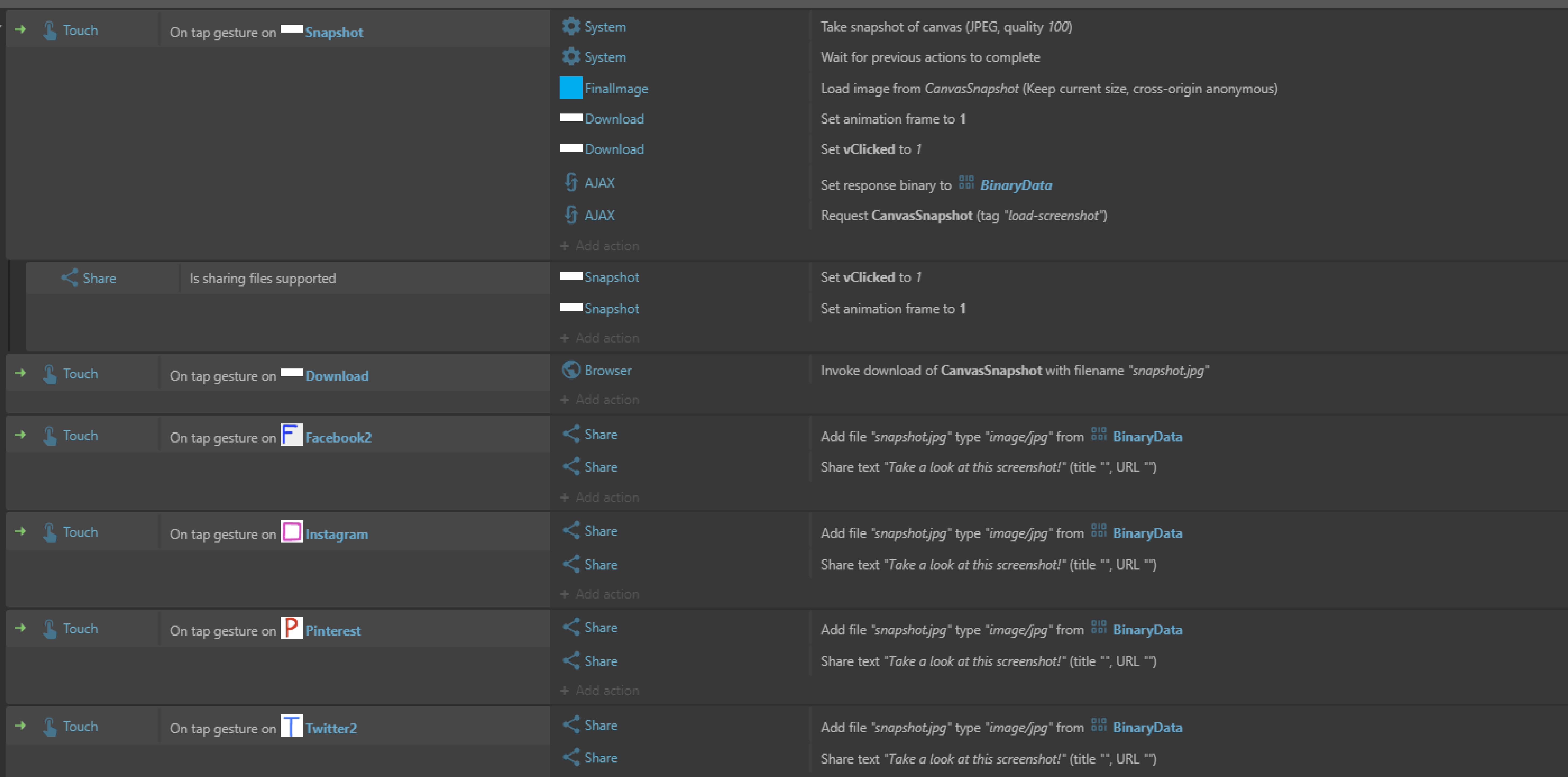1568x777 pixels.
Task: Click green arrow on the Facebook2 tap event
Action: [20, 435]
